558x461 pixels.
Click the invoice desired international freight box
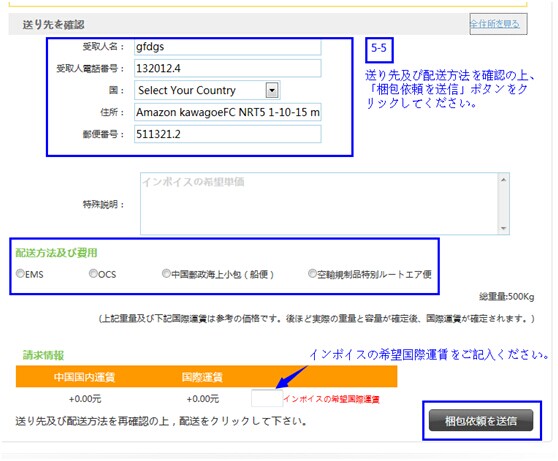(x=267, y=398)
